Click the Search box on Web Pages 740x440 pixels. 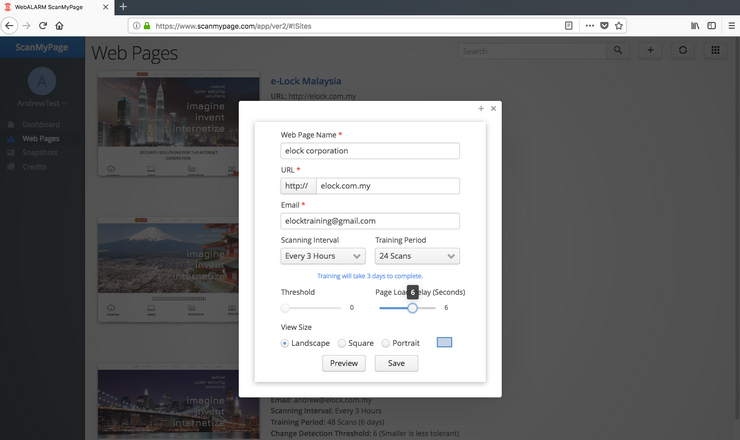pos(532,51)
